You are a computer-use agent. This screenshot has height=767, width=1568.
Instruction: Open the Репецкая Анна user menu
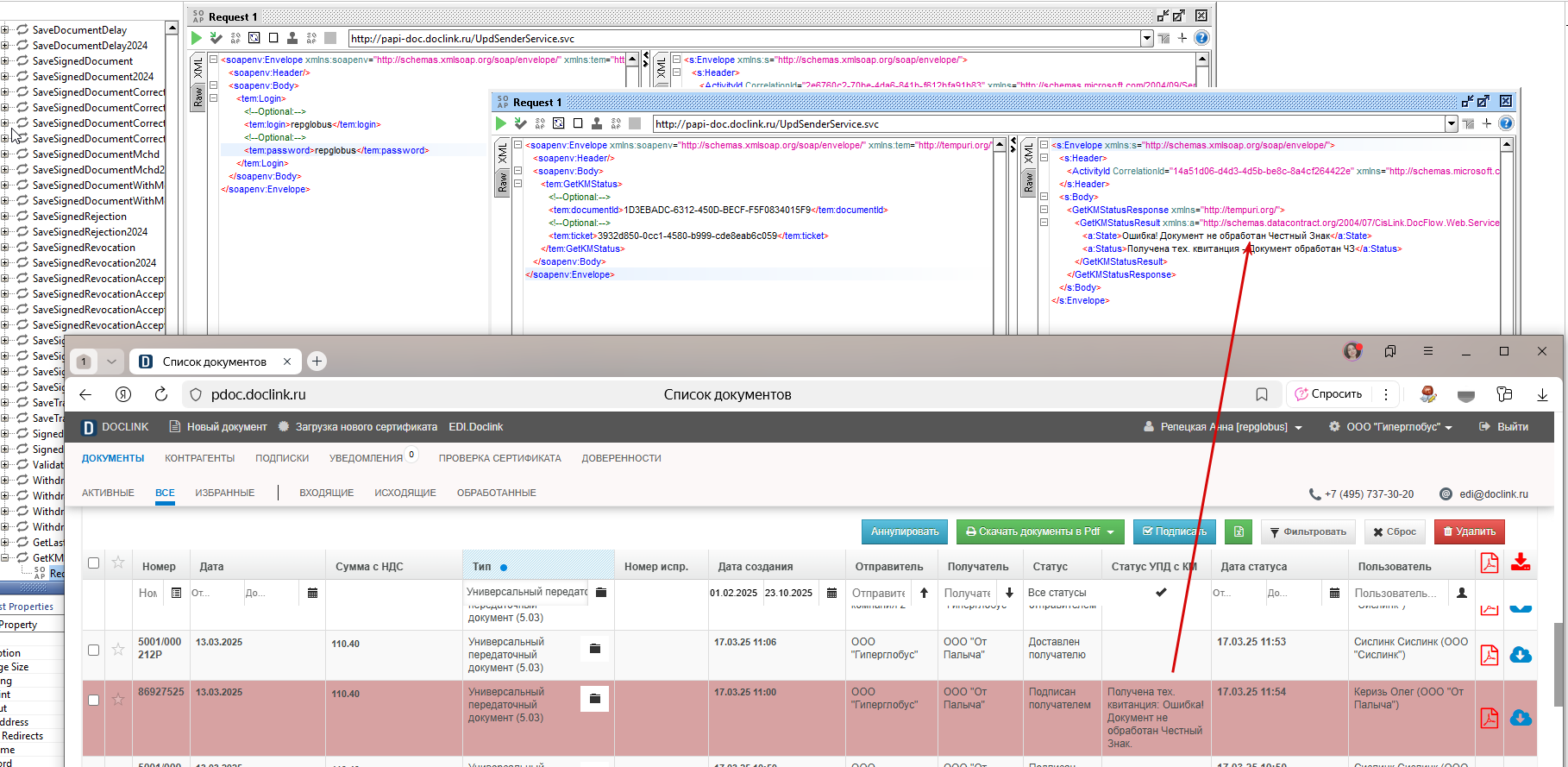(1222, 427)
